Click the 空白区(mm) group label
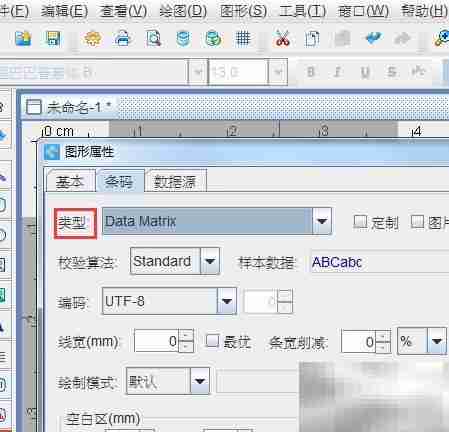 tap(103, 419)
